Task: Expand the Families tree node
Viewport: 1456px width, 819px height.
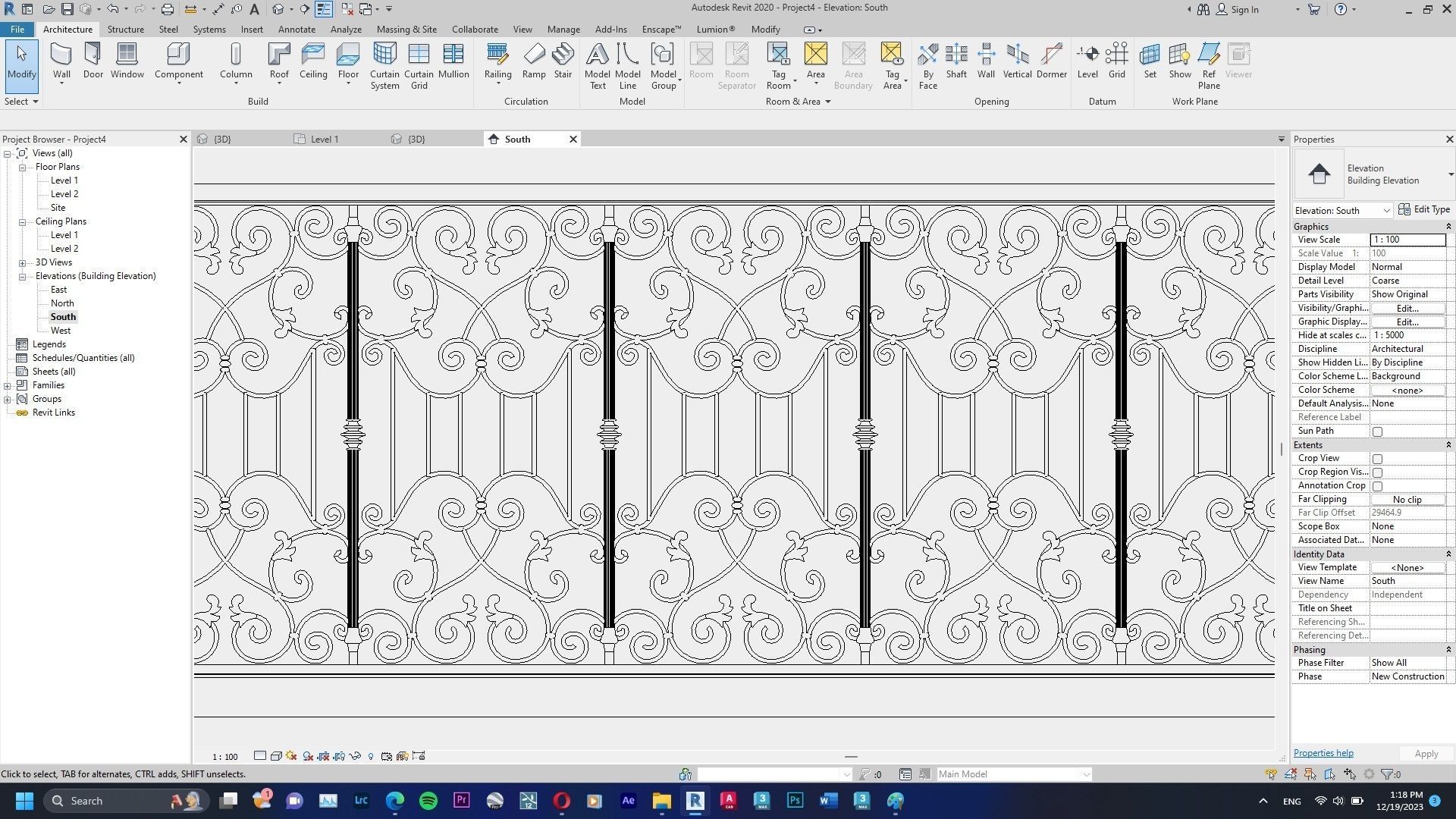Action: click(x=8, y=385)
